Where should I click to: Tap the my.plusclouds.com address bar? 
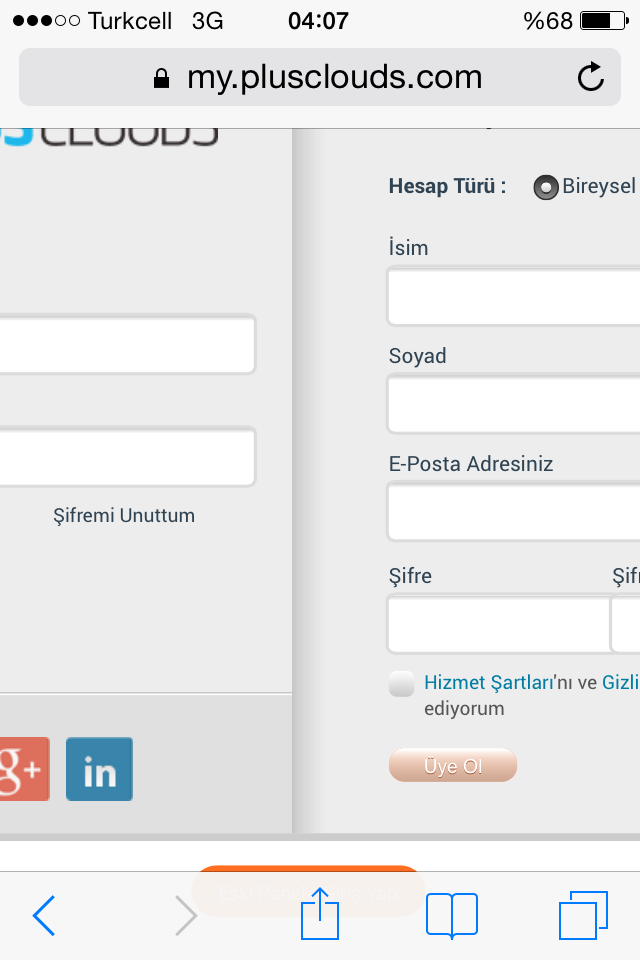[x=320, y=77]
